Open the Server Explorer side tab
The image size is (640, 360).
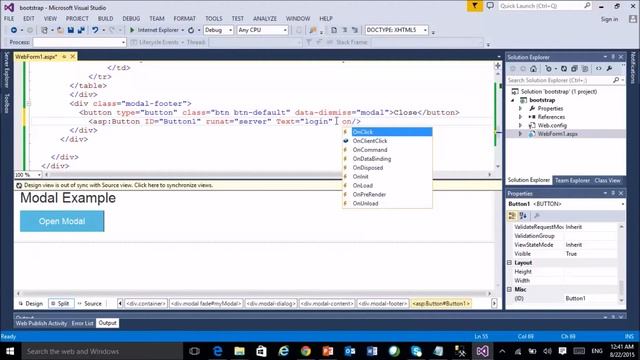pyautogui.click(x=7, y=70)
